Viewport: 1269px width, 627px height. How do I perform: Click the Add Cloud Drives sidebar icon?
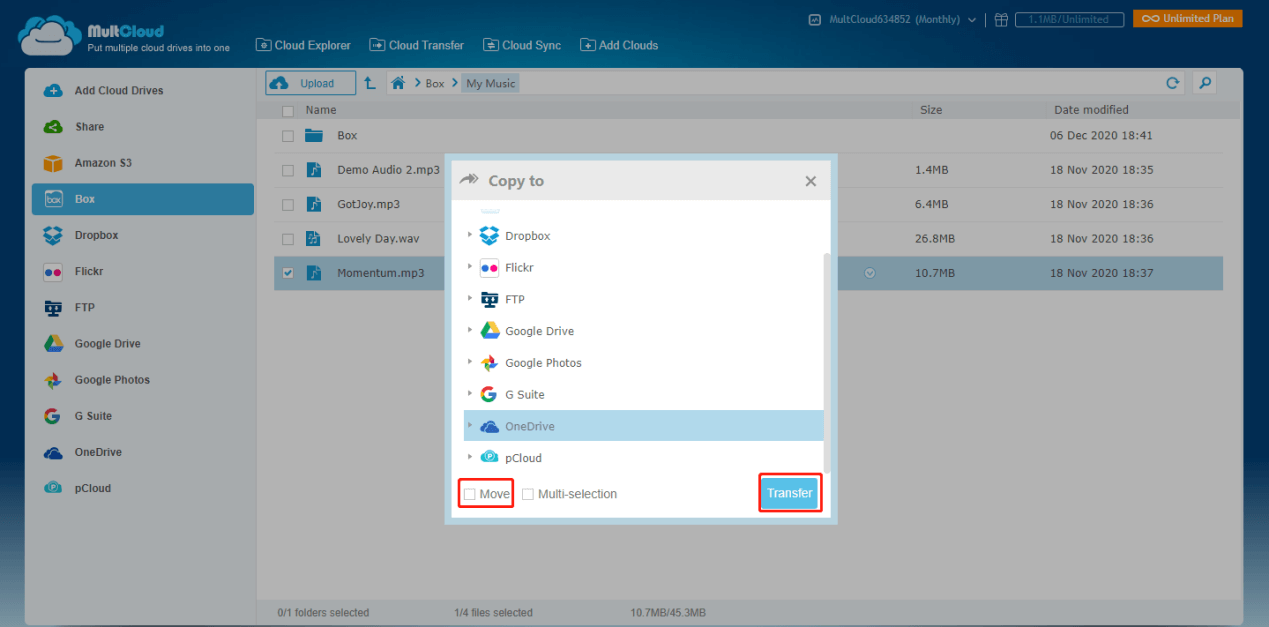[53, 91]
